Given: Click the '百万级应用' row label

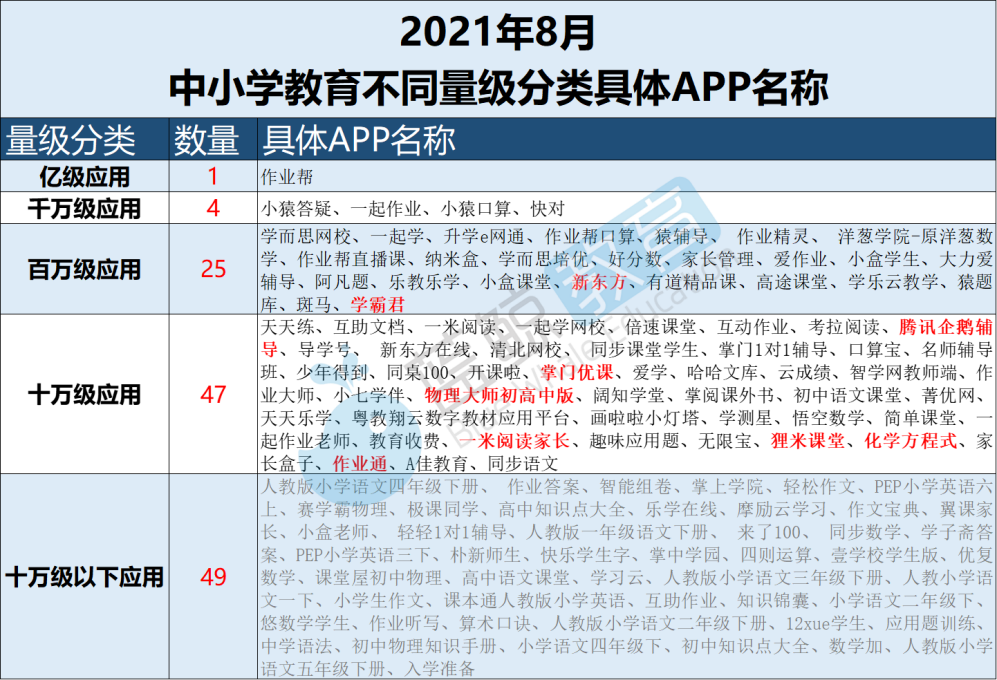Looking at the screenshot, I should click(85, 269).
